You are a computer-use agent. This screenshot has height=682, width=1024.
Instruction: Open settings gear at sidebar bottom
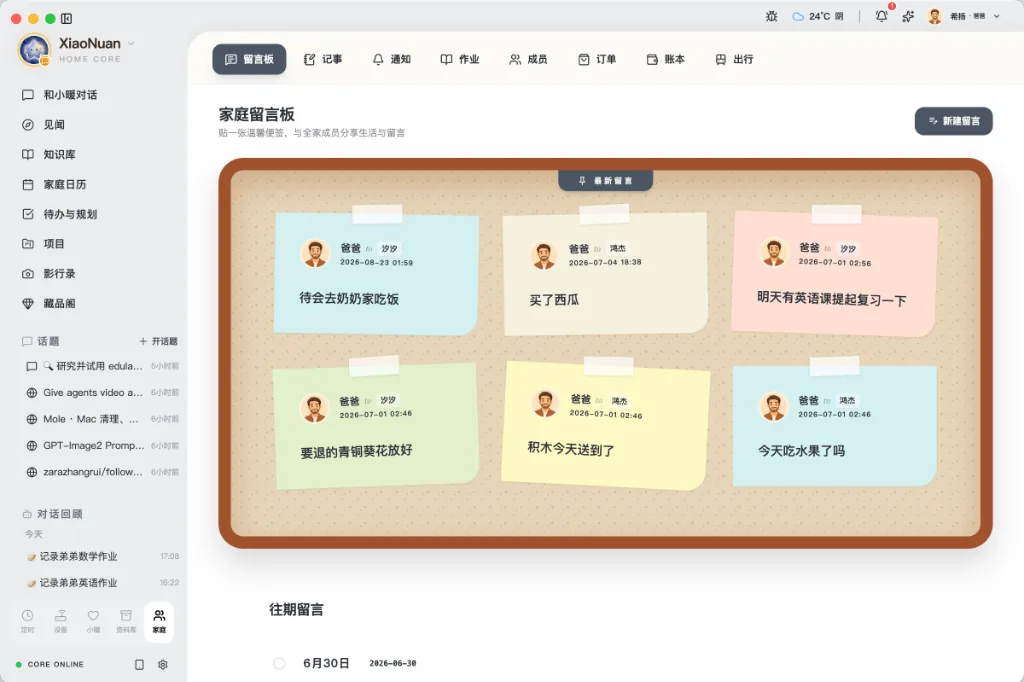(x=163, y=664)
